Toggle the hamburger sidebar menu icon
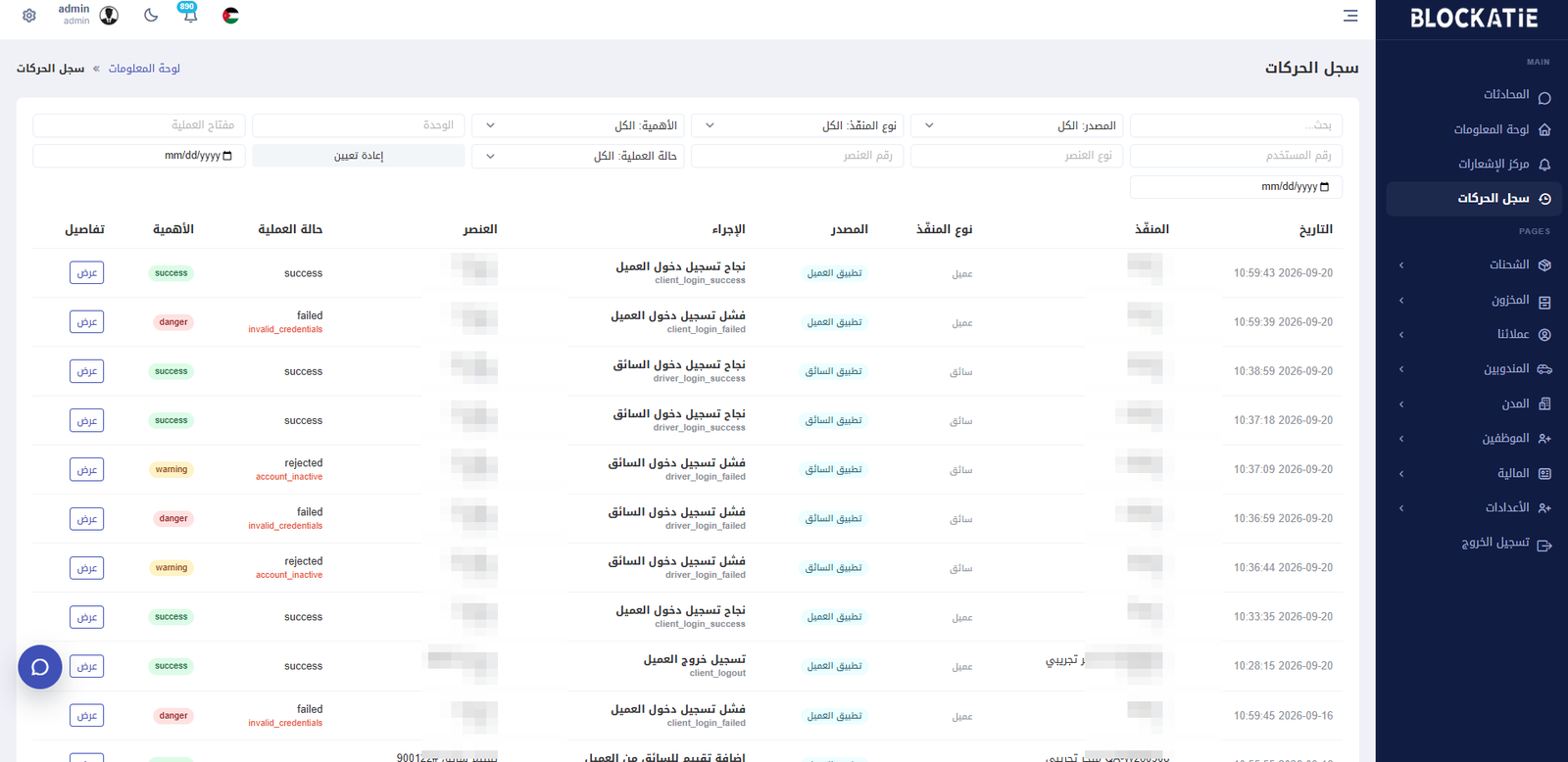Viewport: 1568px width, 762px height. click(1350, 16)
